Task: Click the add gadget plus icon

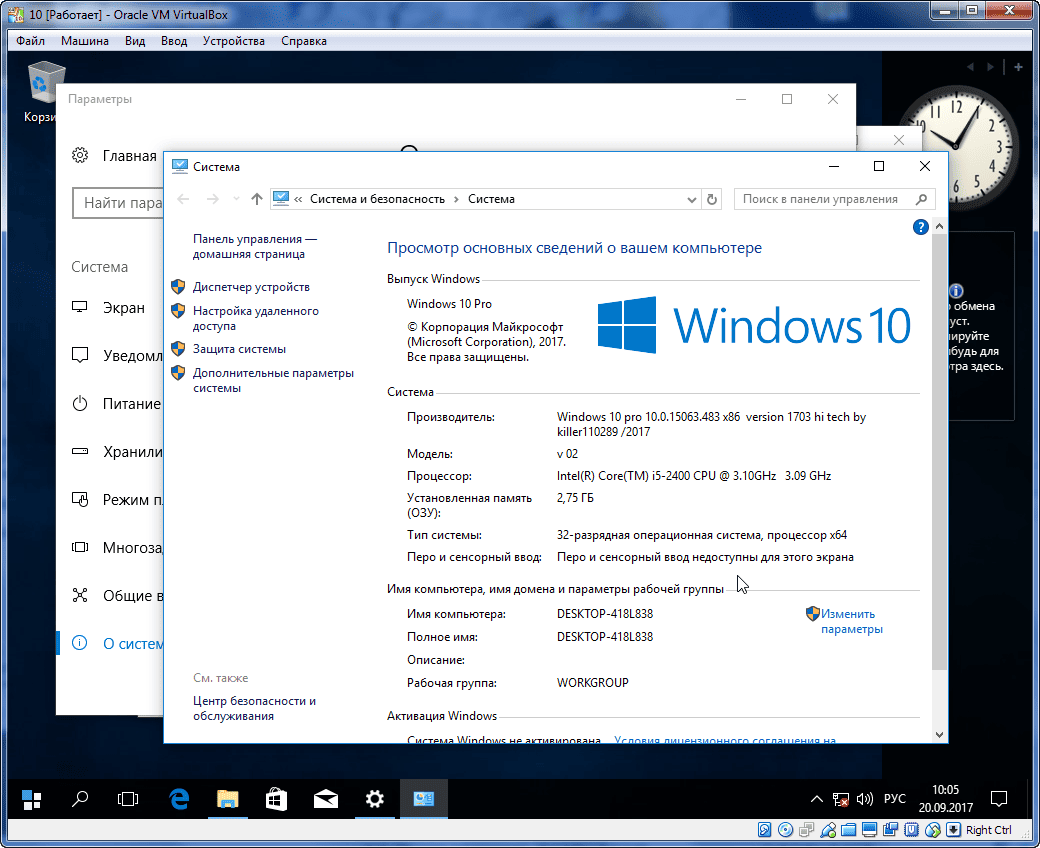Action: tap(1018, 67)
